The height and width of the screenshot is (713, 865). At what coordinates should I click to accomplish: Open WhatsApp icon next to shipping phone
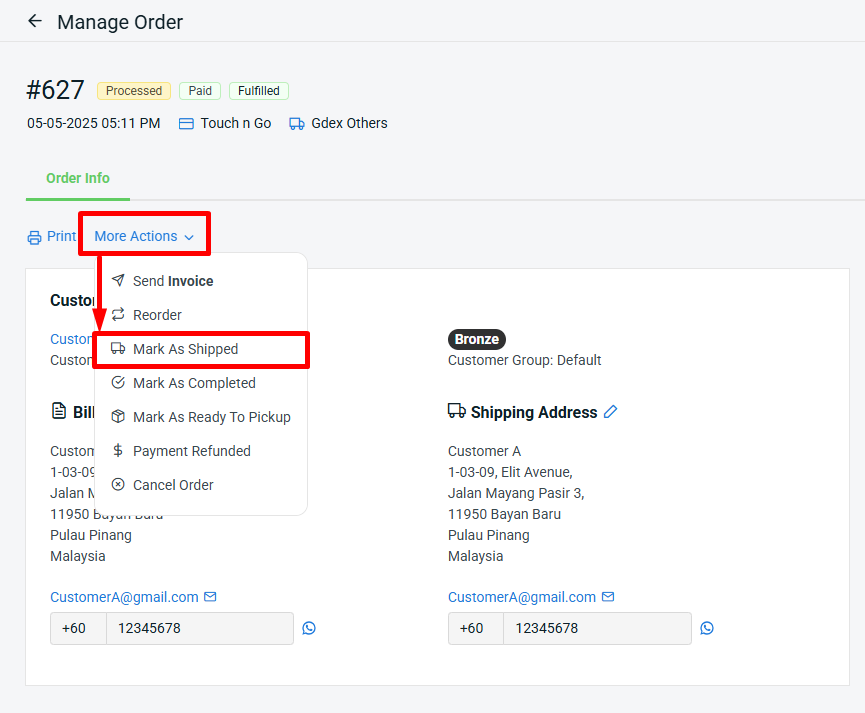coord(707,628)
